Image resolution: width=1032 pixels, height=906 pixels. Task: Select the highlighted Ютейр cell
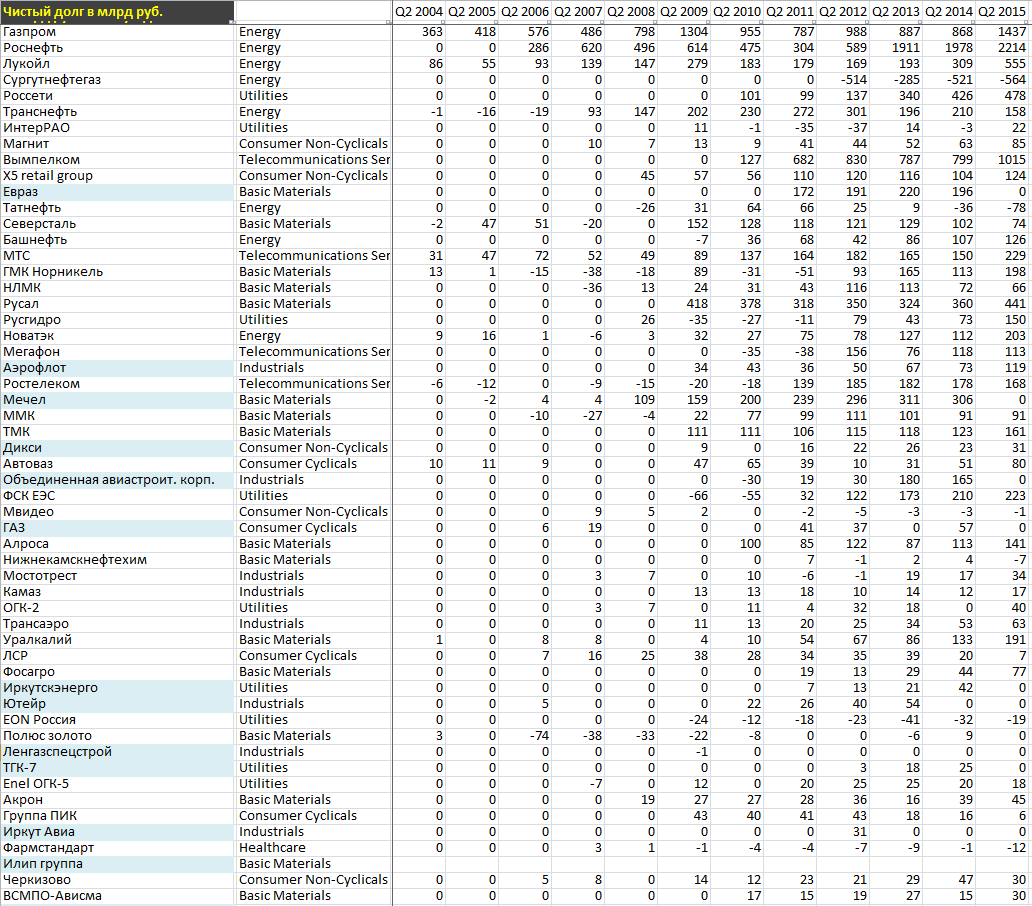(117, 705)
